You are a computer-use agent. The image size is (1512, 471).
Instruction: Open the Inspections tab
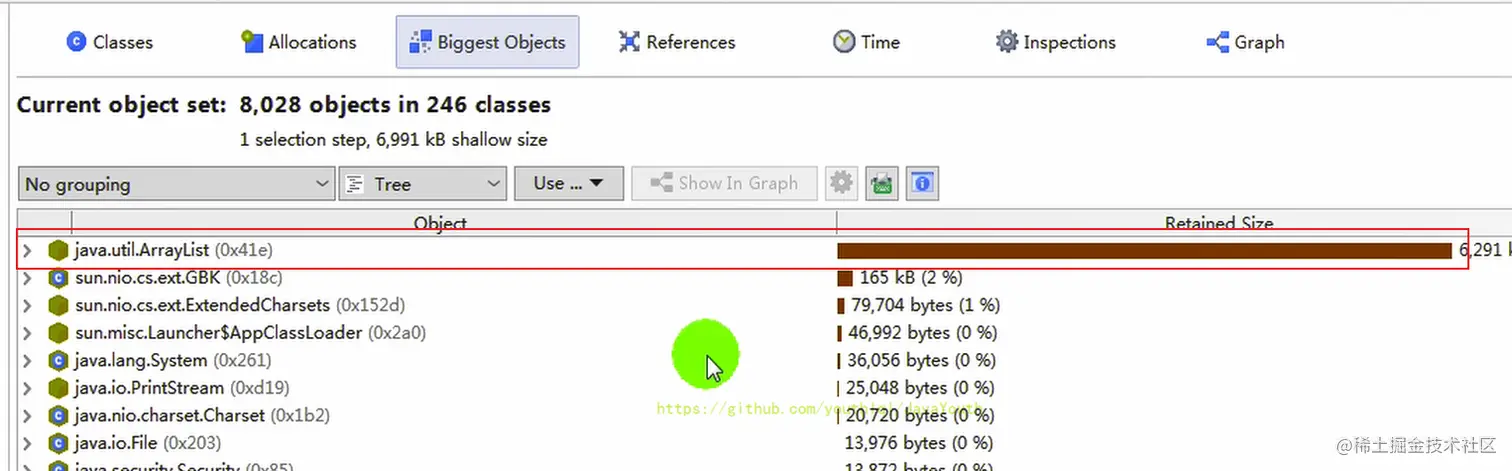[1055, 42]
